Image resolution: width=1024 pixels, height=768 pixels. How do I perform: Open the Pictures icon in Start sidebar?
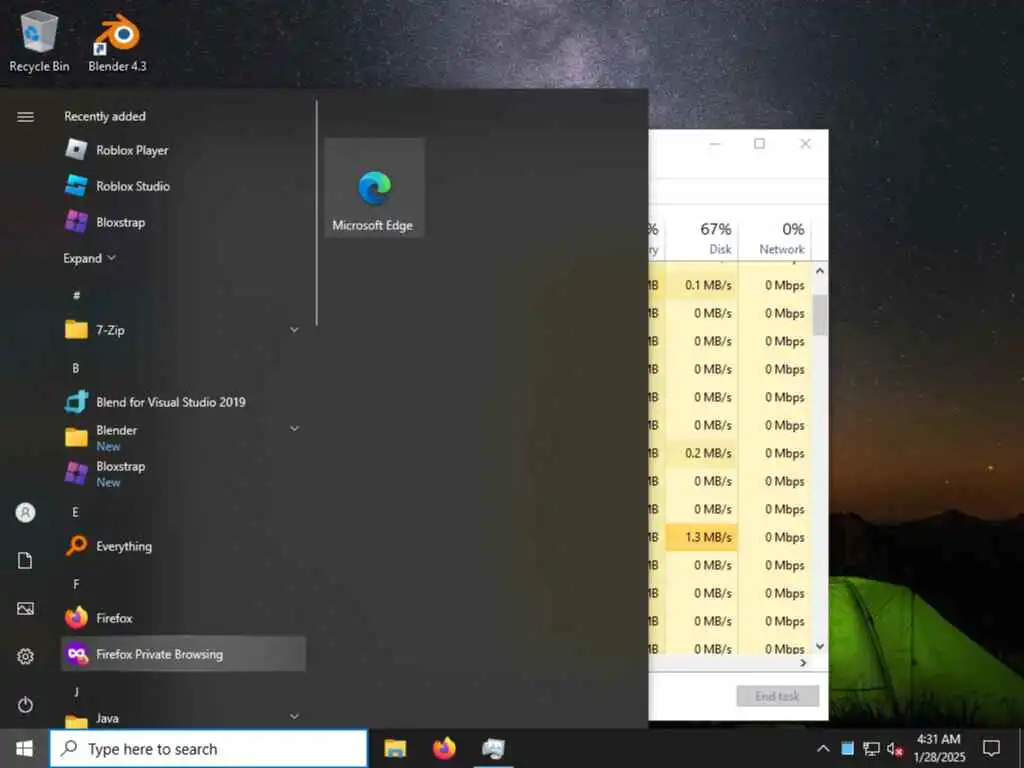coord(25,609)
